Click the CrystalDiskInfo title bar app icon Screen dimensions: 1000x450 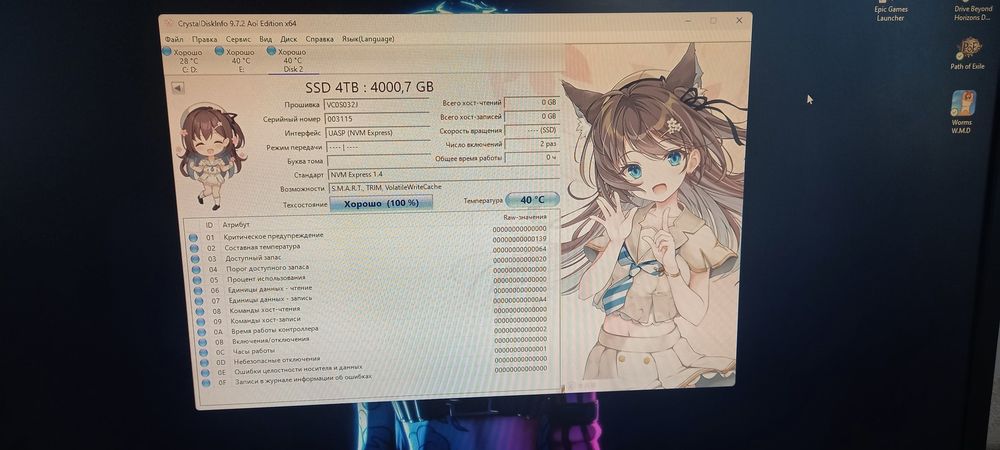point(169,23)
